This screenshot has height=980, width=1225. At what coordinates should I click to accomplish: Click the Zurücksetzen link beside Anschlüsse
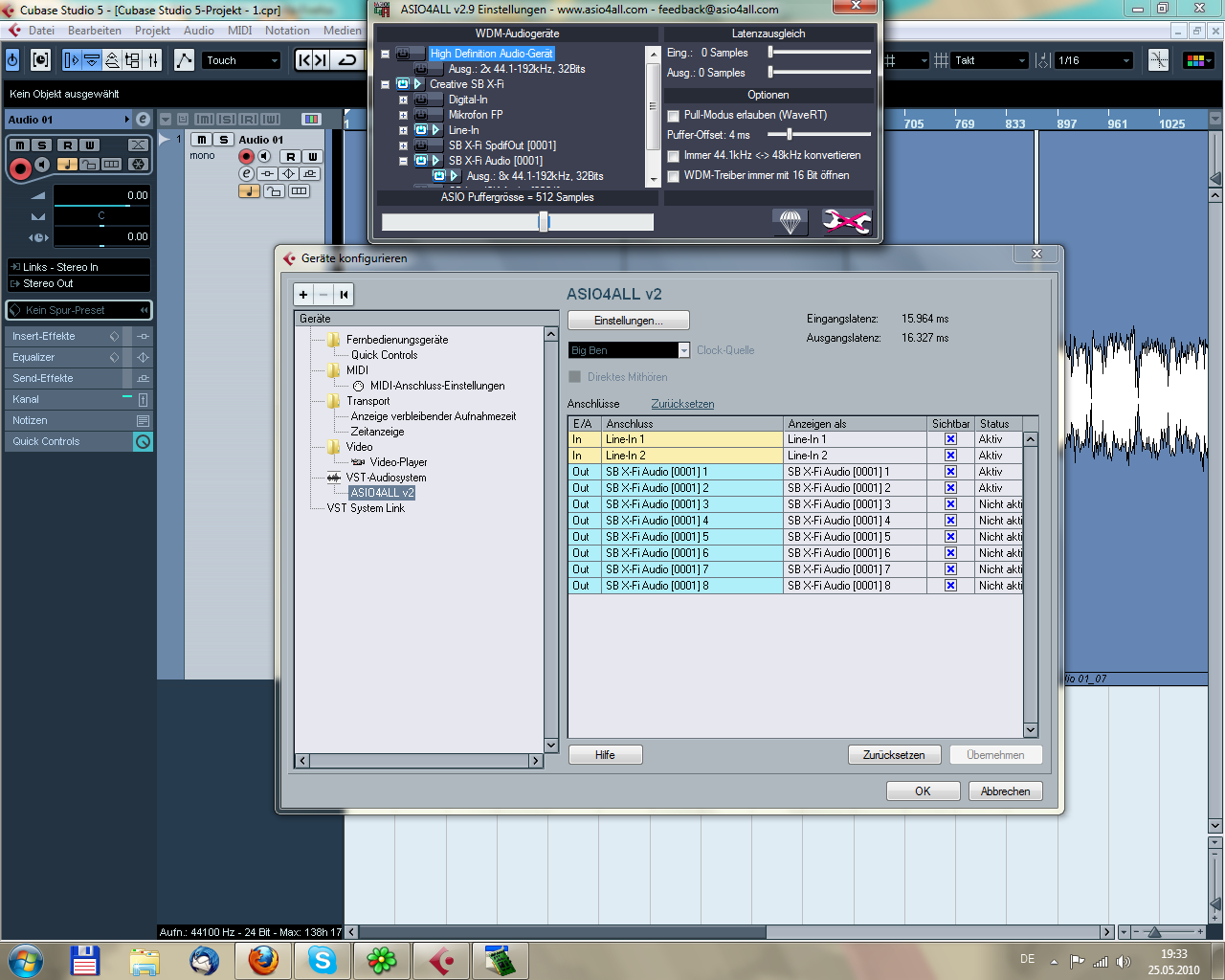682,404
